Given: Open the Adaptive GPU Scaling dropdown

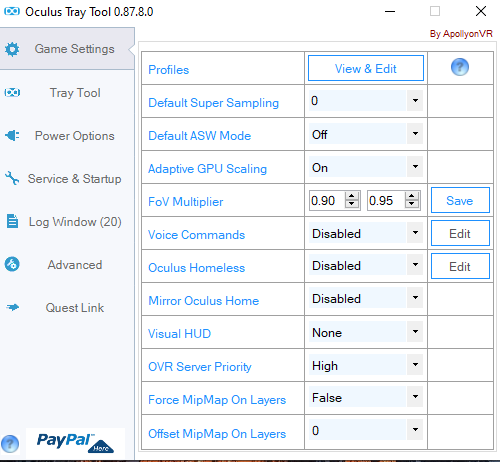Looking at the screenshot, I should pos(415,166).
